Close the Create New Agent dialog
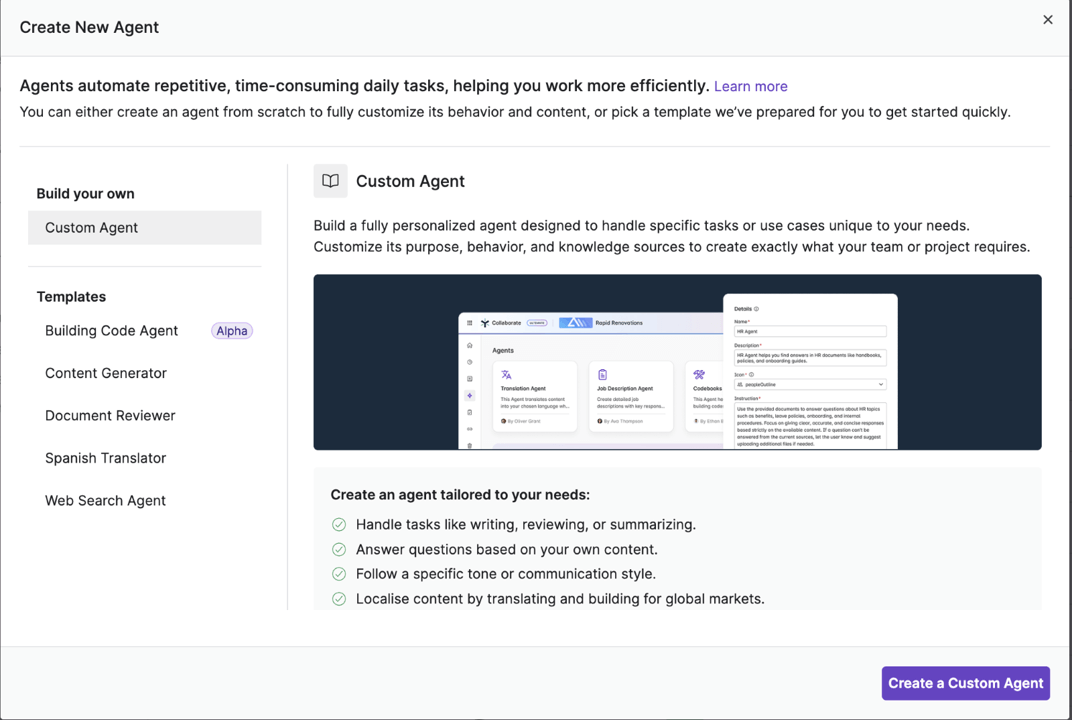The image size is (1072, 720). coord(1047,20)
